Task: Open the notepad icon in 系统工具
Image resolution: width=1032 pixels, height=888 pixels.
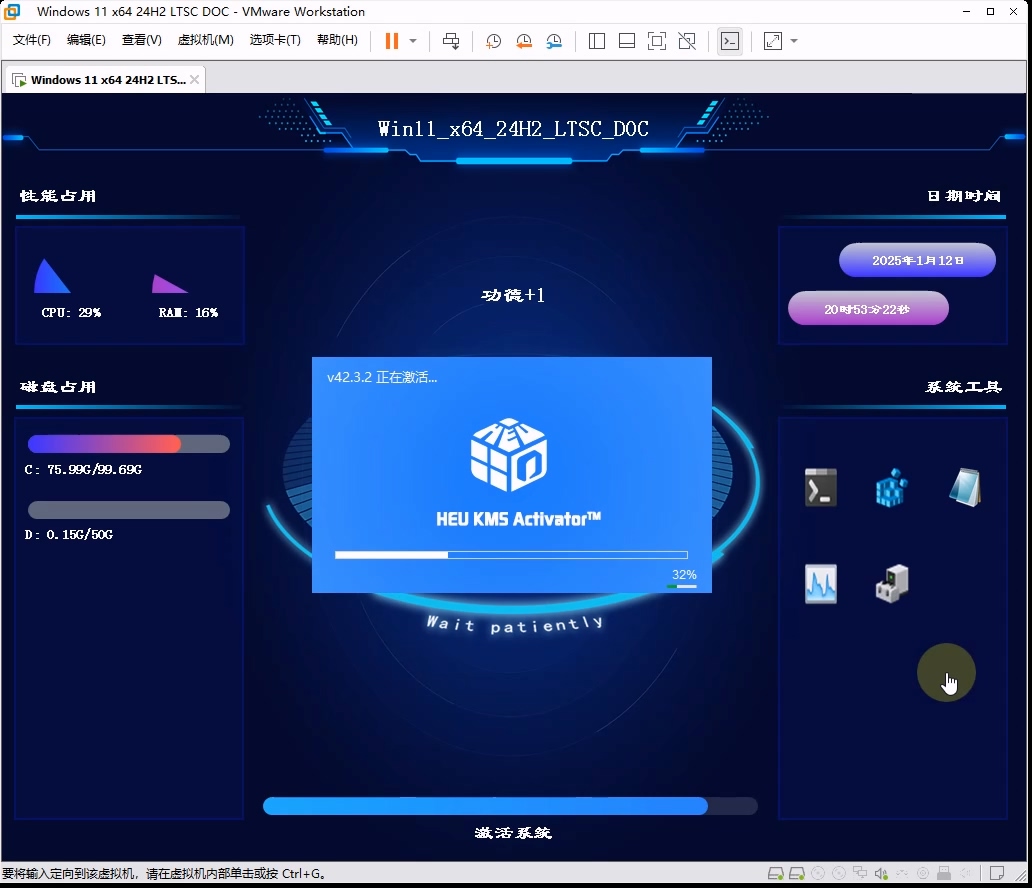Action: click(965, 488)
